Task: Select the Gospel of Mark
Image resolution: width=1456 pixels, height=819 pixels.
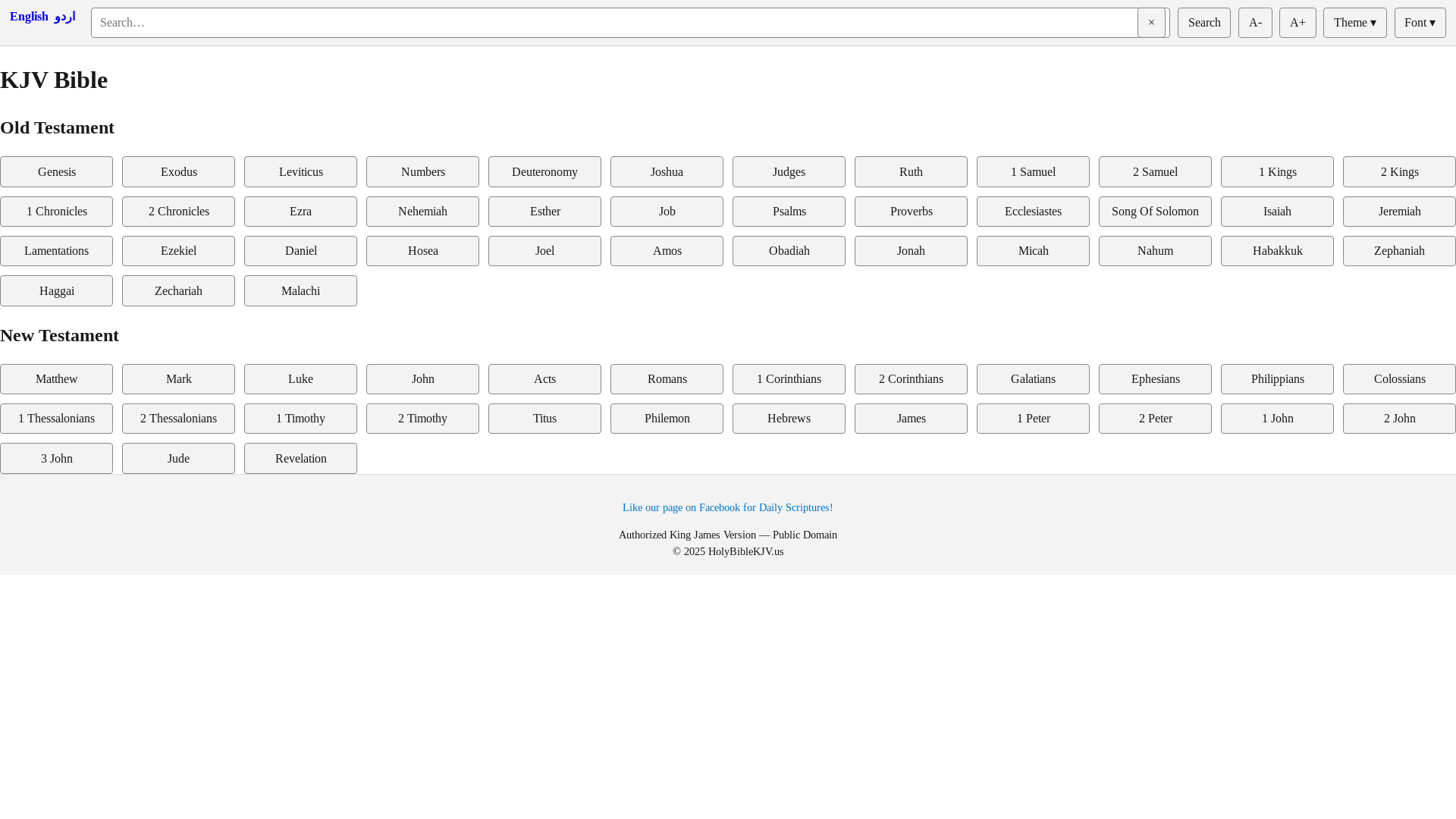Action: click(x=178, y=379)
